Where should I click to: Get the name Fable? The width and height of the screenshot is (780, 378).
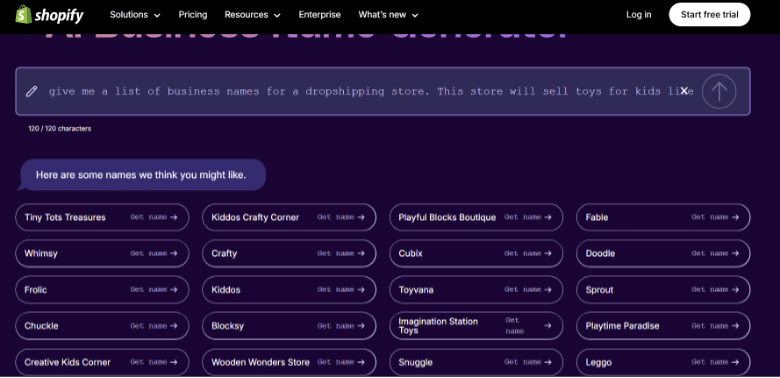[663, 217]
